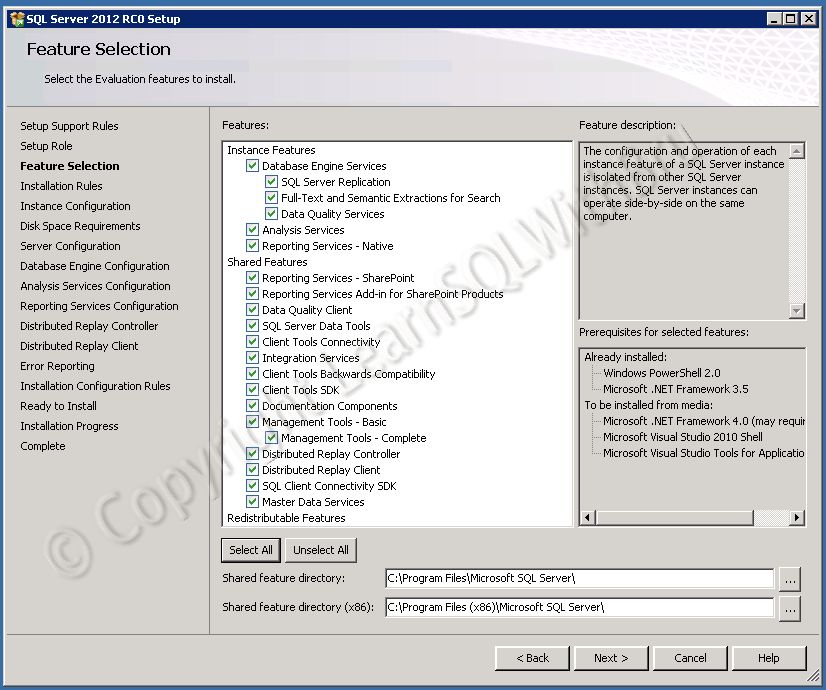Click prerequisites panel scroll left arrow

click(x=588, y=518)
